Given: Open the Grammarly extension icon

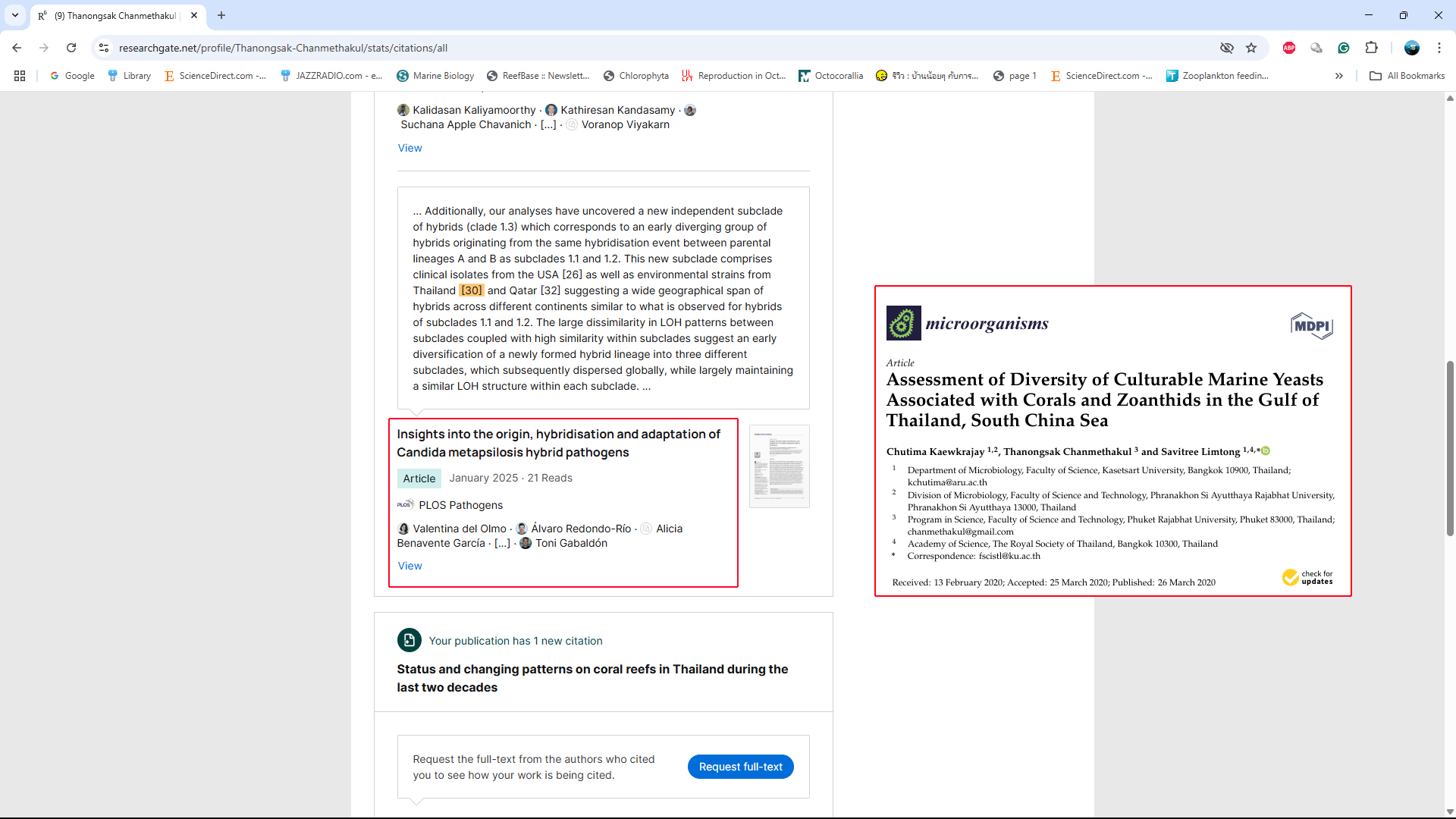Looking at the screenshot, I should coord(1344,48).
